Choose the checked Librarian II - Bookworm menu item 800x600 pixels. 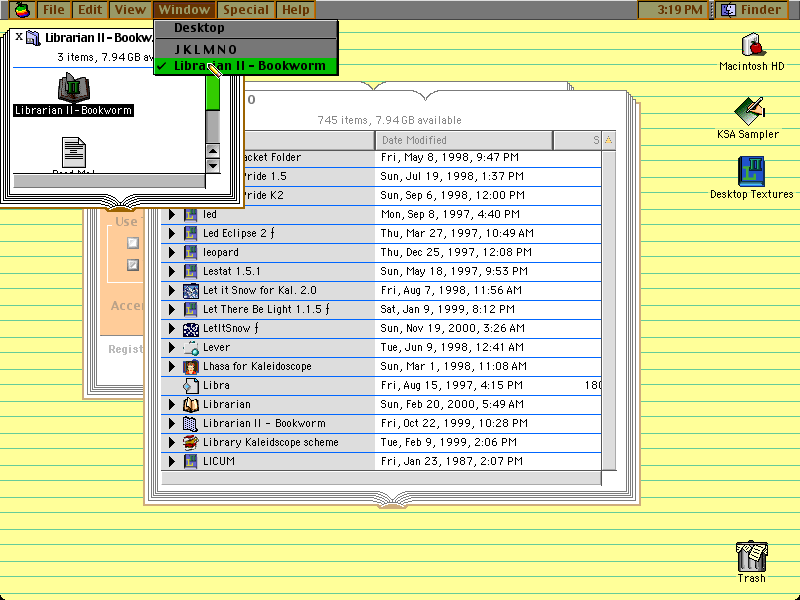click(x=245, y=66)
